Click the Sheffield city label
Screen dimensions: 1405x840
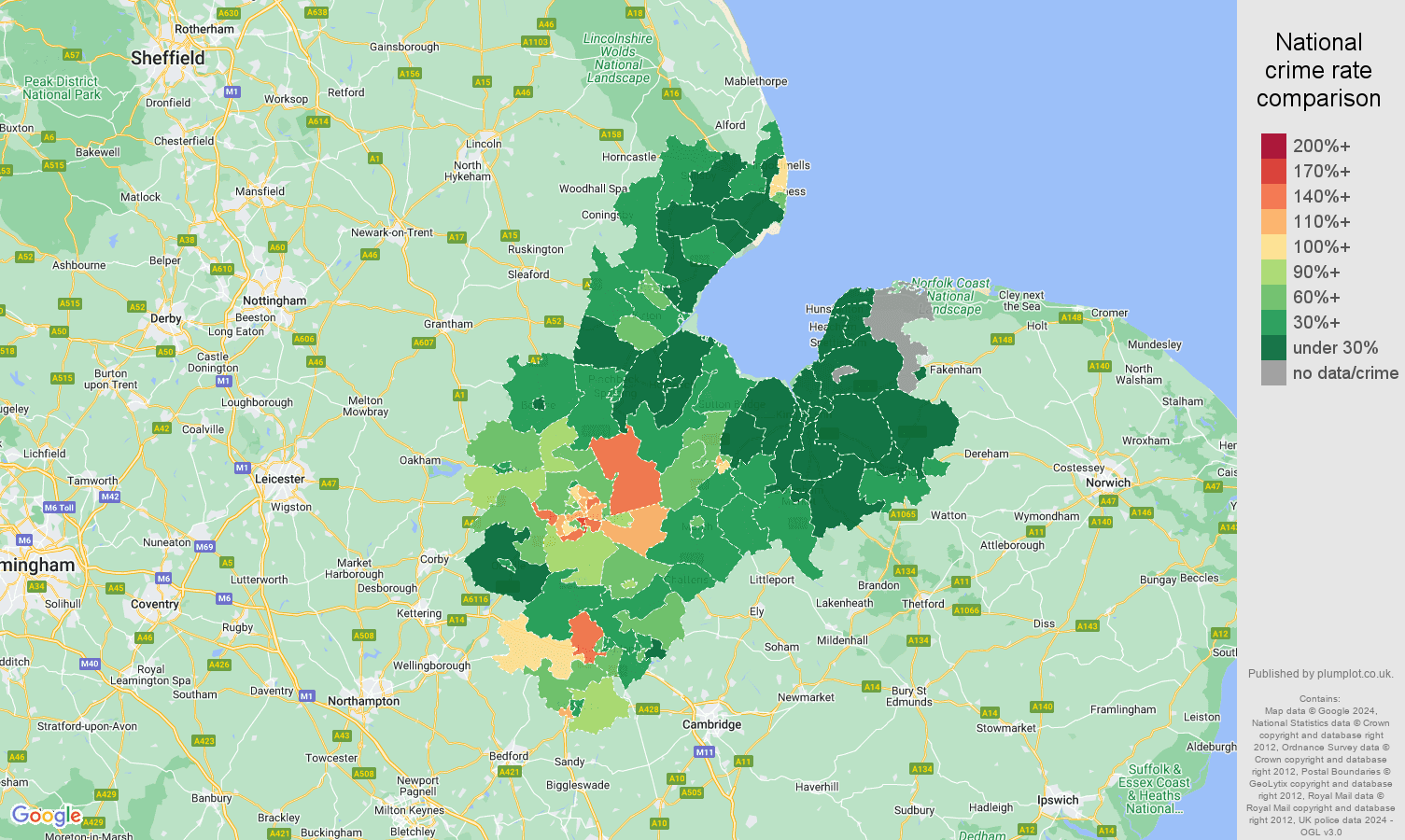click(x=168, y=58)
